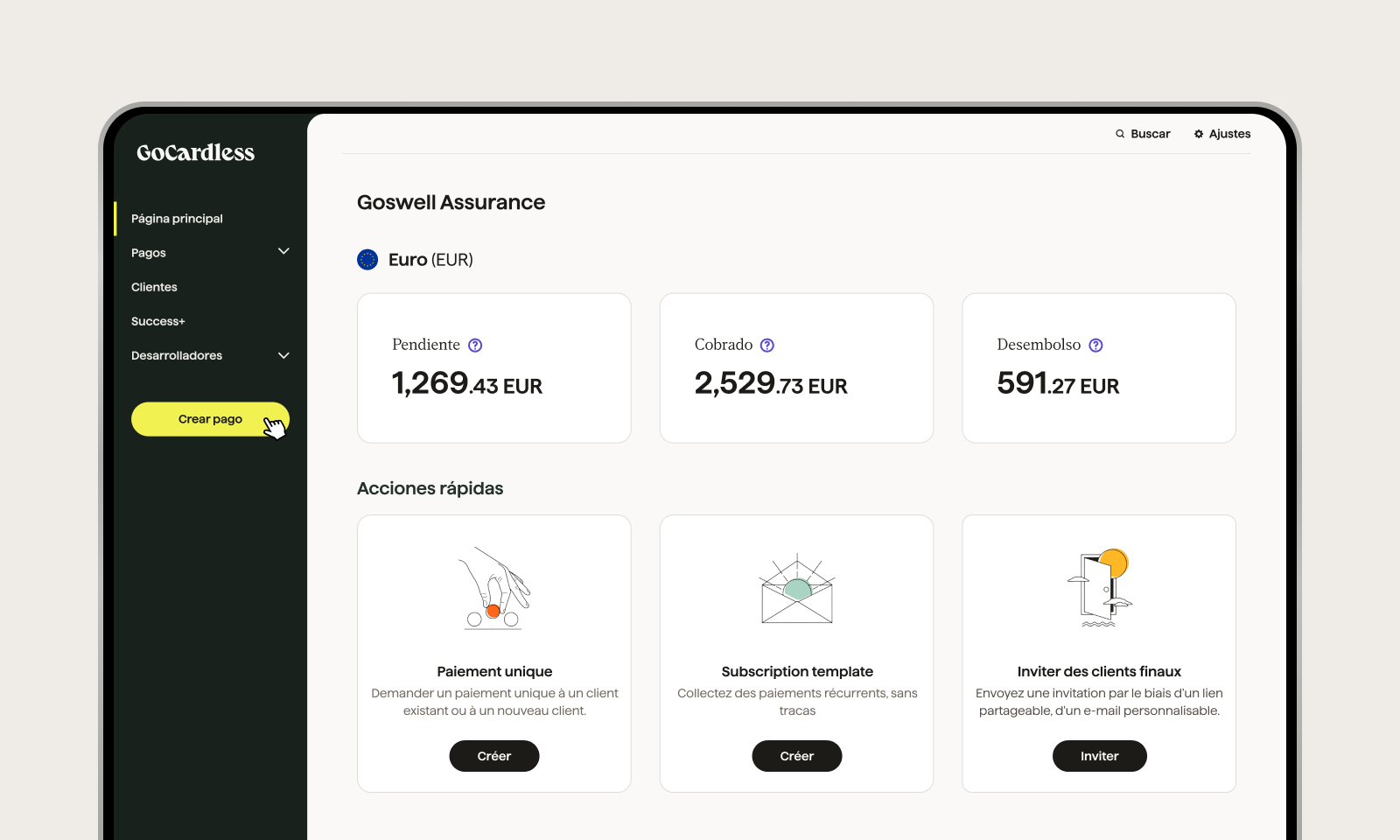This screenshot has height=840, width=1400.
Task: Click the help icon beside Cobrado
Action: click(x=767, y=346)
